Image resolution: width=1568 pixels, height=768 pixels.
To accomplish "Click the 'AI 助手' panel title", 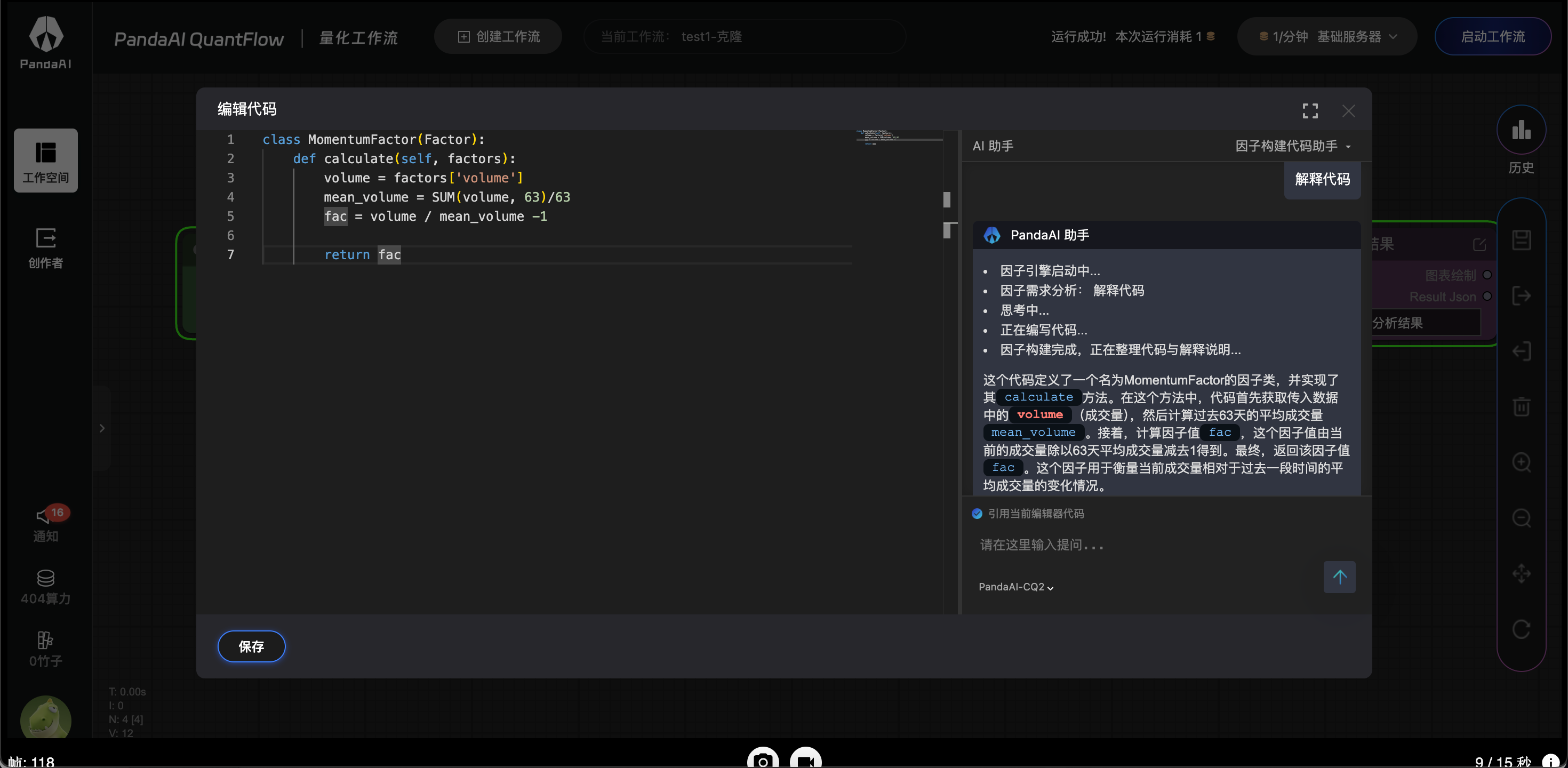I will click(x=993, y=146).
